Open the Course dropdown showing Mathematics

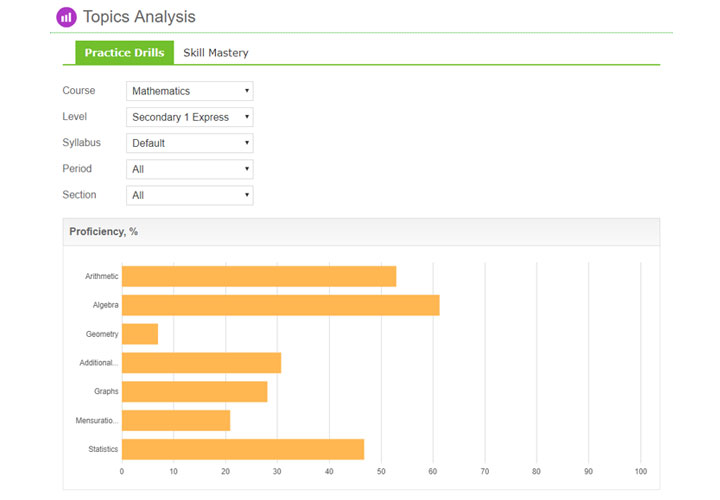[x=190, y=91]
